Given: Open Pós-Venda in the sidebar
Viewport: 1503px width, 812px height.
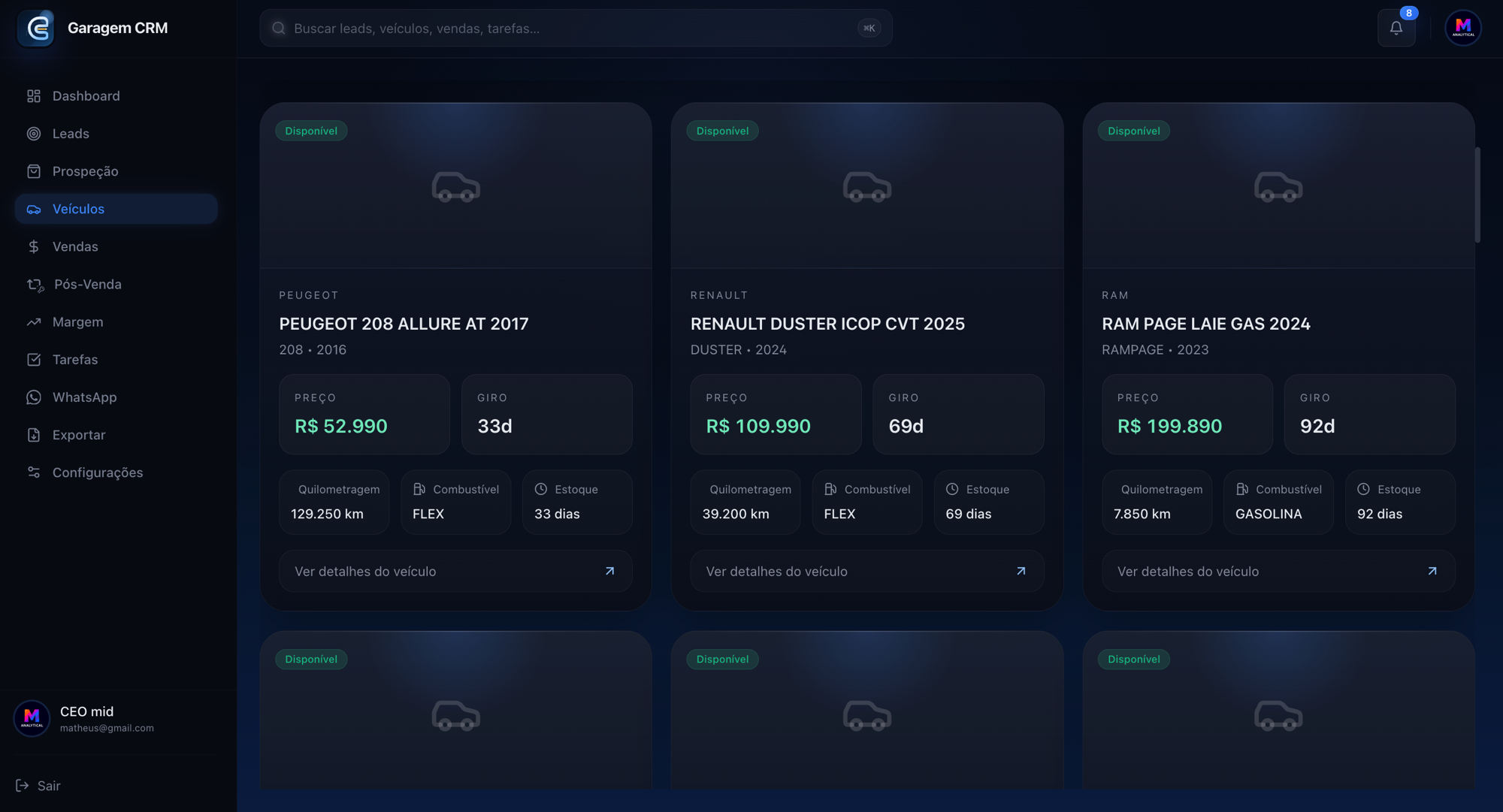Looking at the screenshot, I should [x=116, y=285].
